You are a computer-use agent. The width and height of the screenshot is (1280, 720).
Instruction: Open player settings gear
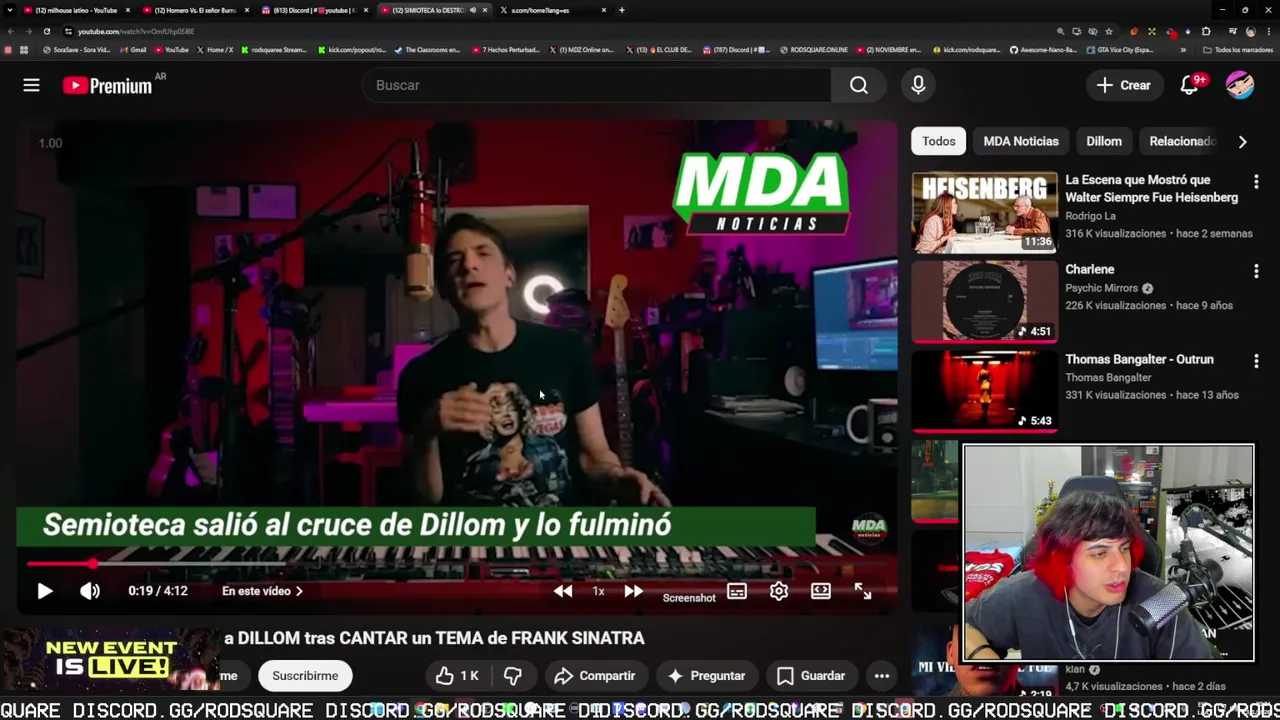coord(779,591)
